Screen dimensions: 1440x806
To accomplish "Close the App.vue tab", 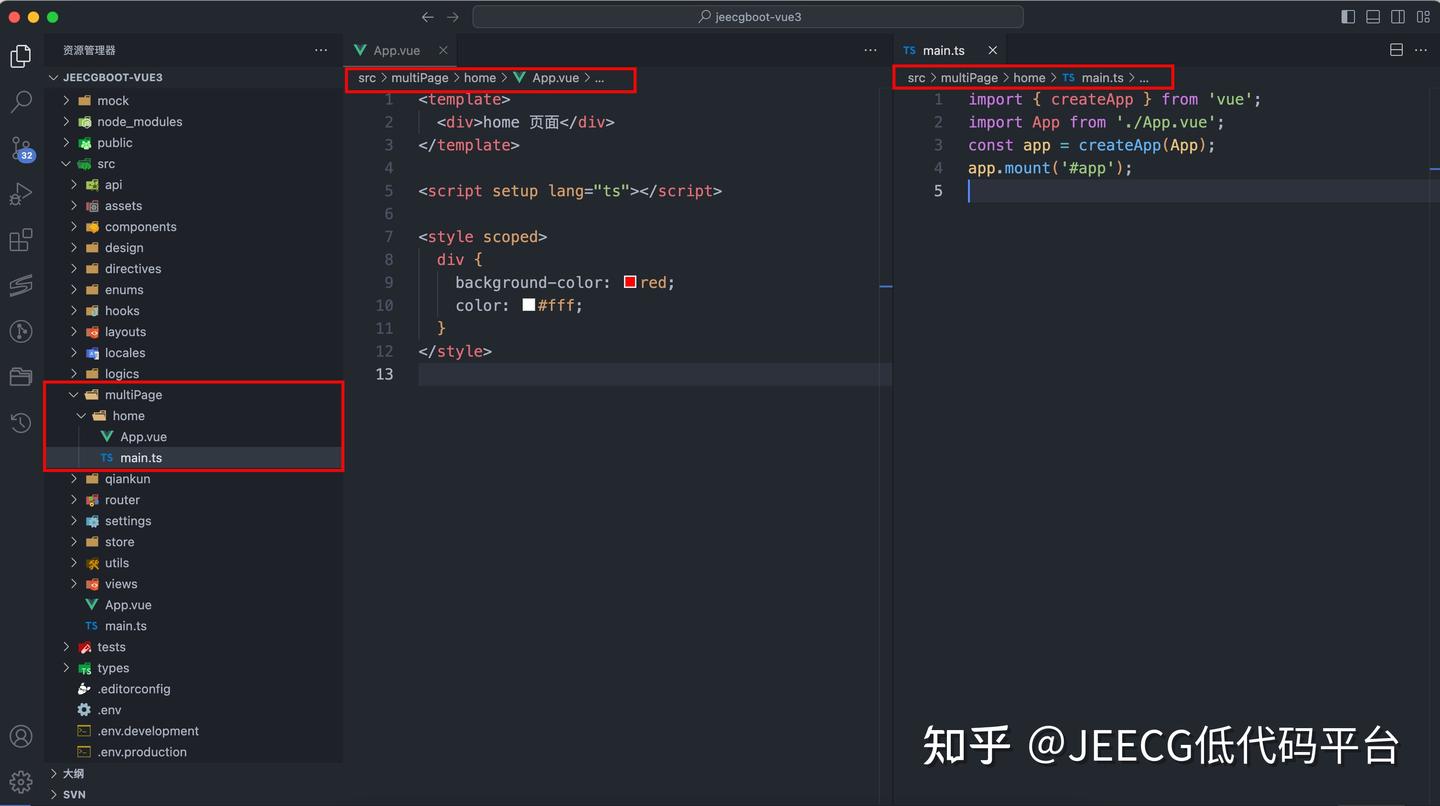I will point(443,50).
